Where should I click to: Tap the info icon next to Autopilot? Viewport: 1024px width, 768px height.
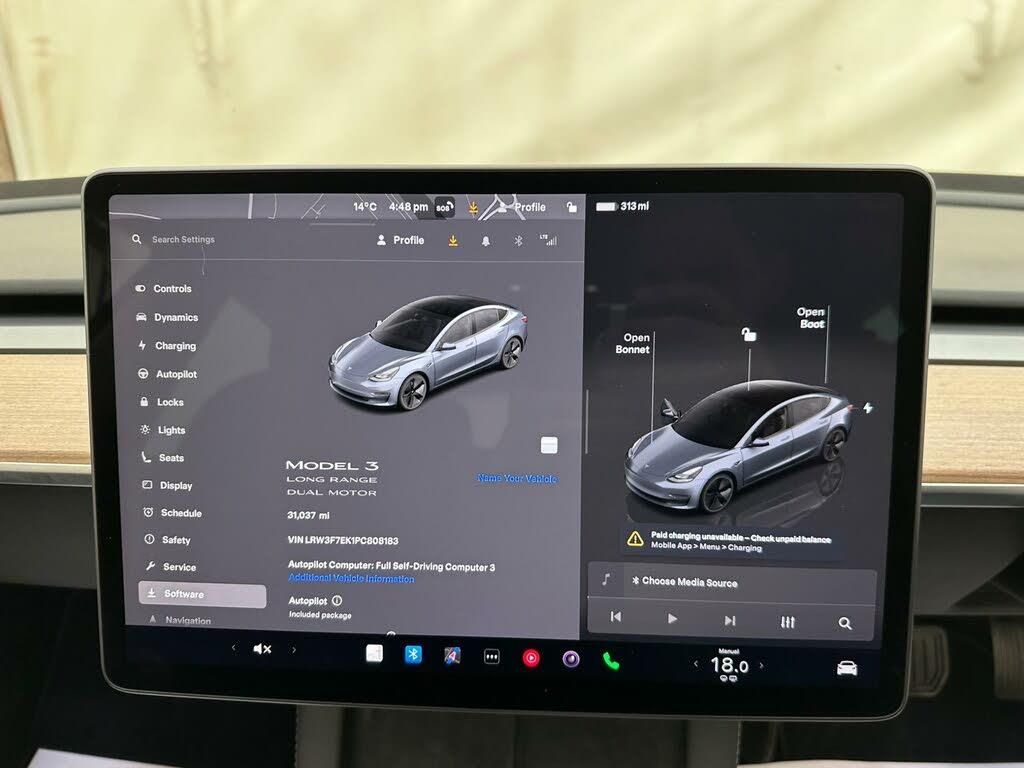pos(337,600)
